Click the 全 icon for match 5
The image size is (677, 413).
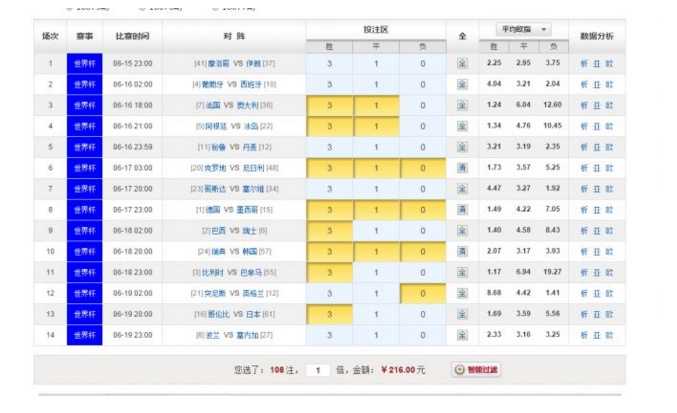[462, 147]
